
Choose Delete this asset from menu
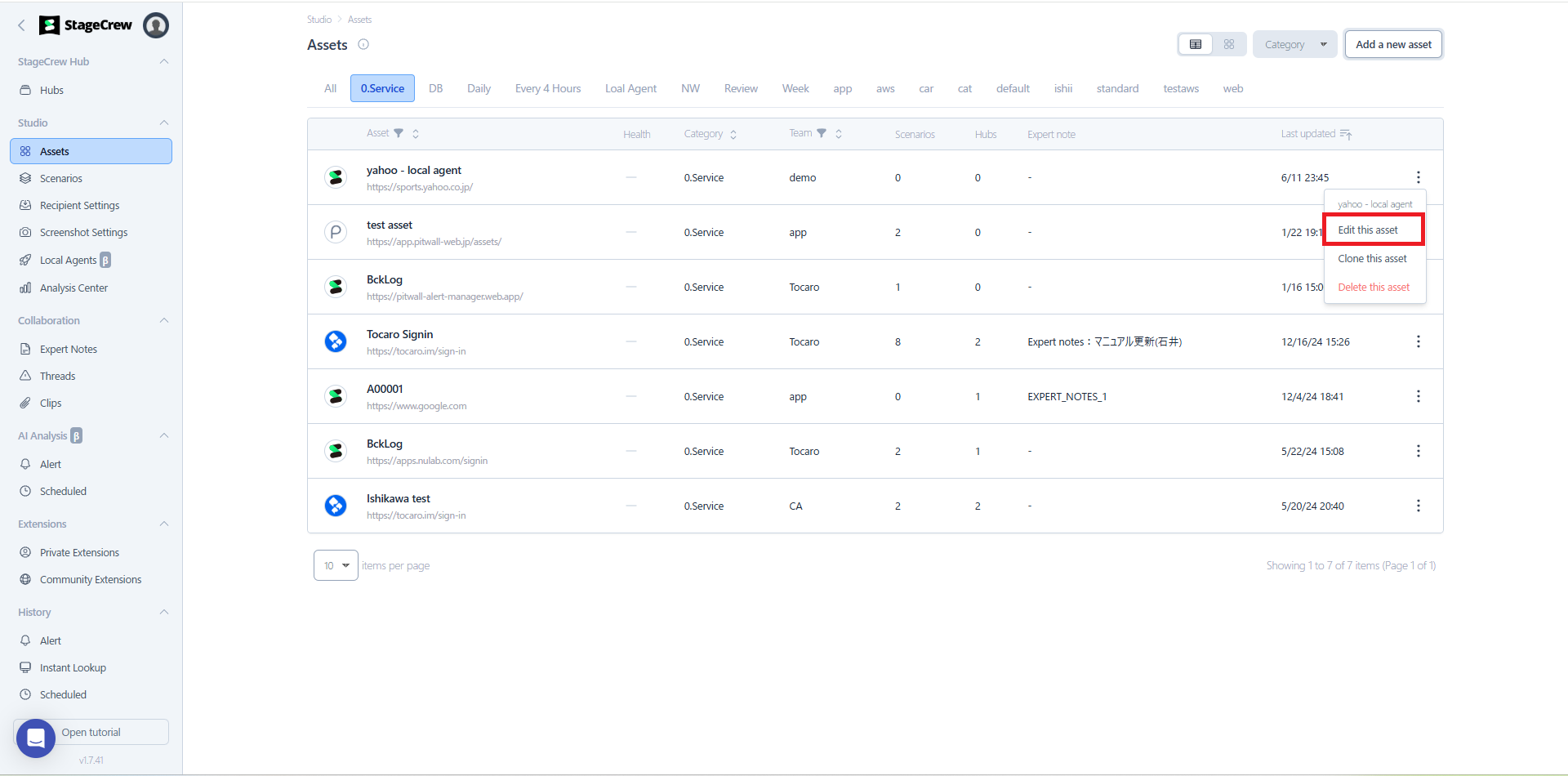coord(1374,288)
